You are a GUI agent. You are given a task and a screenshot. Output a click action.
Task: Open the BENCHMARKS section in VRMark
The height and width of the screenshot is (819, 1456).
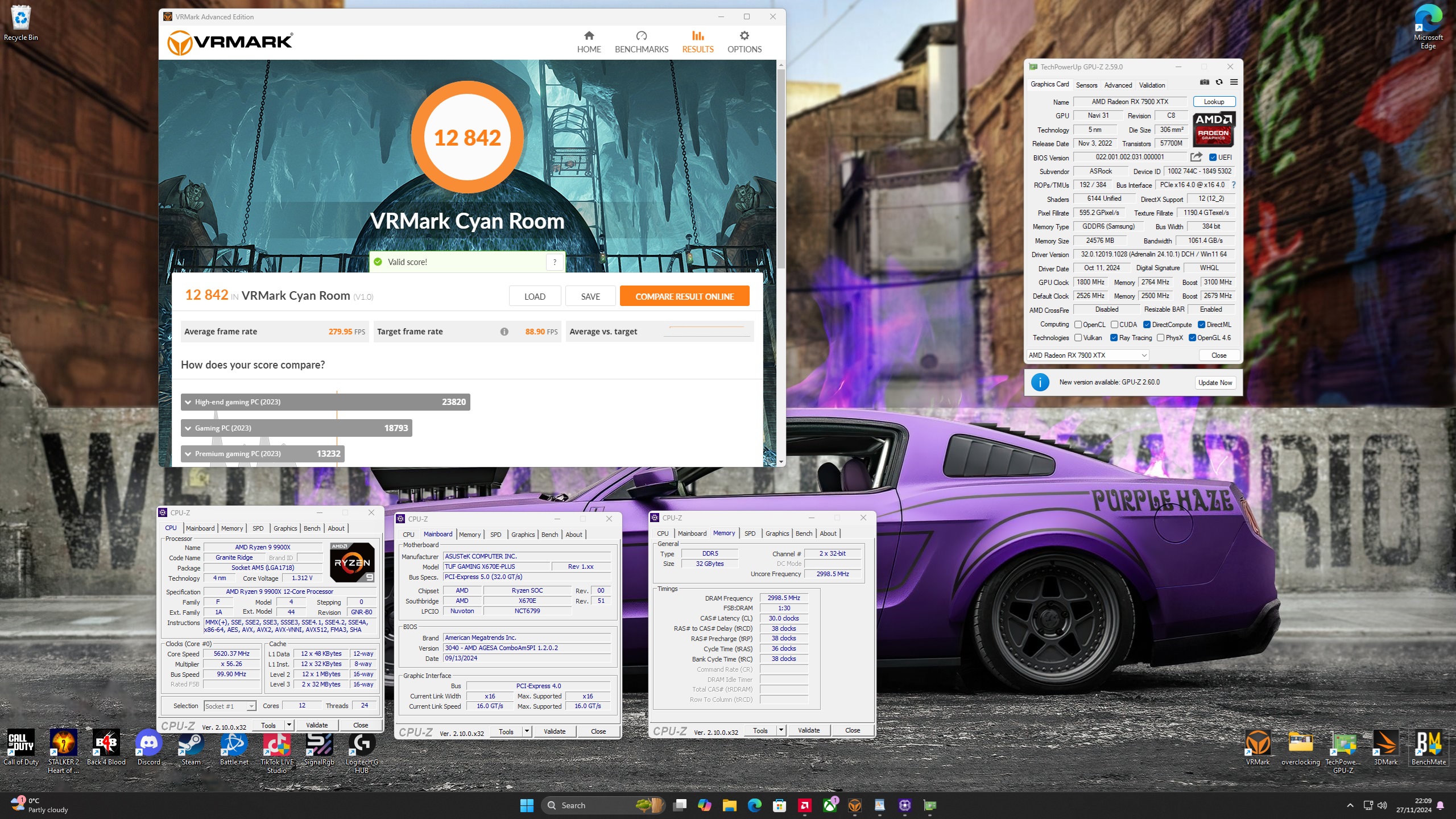642,43
